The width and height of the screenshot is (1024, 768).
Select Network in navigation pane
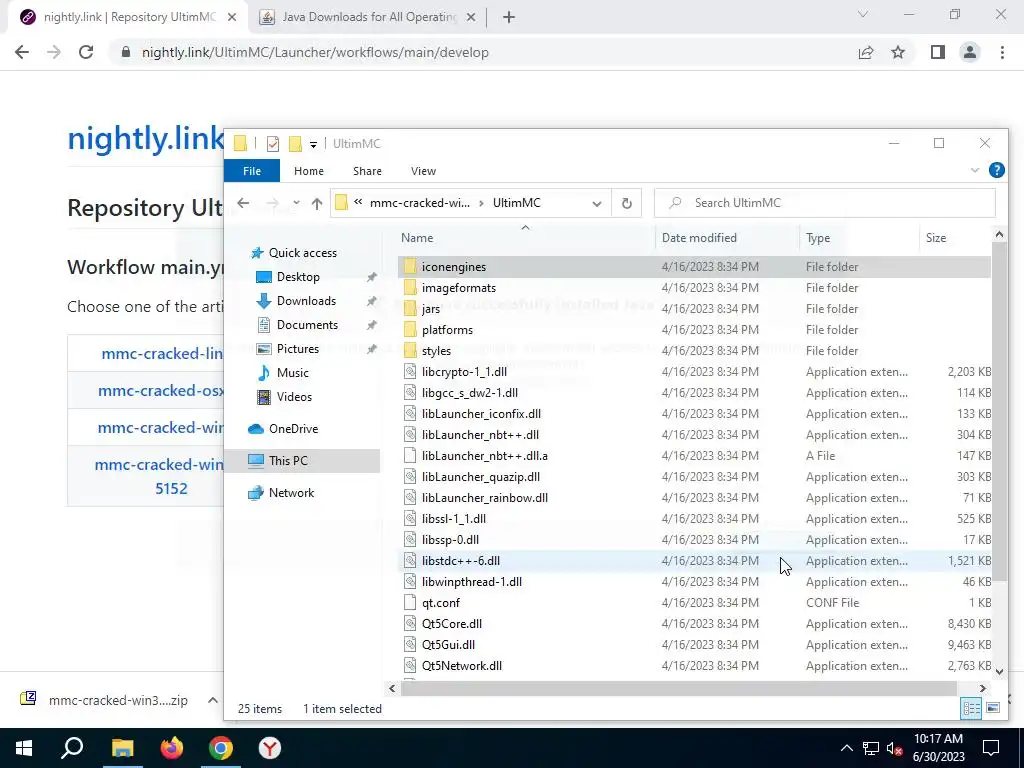pos(291,493)
